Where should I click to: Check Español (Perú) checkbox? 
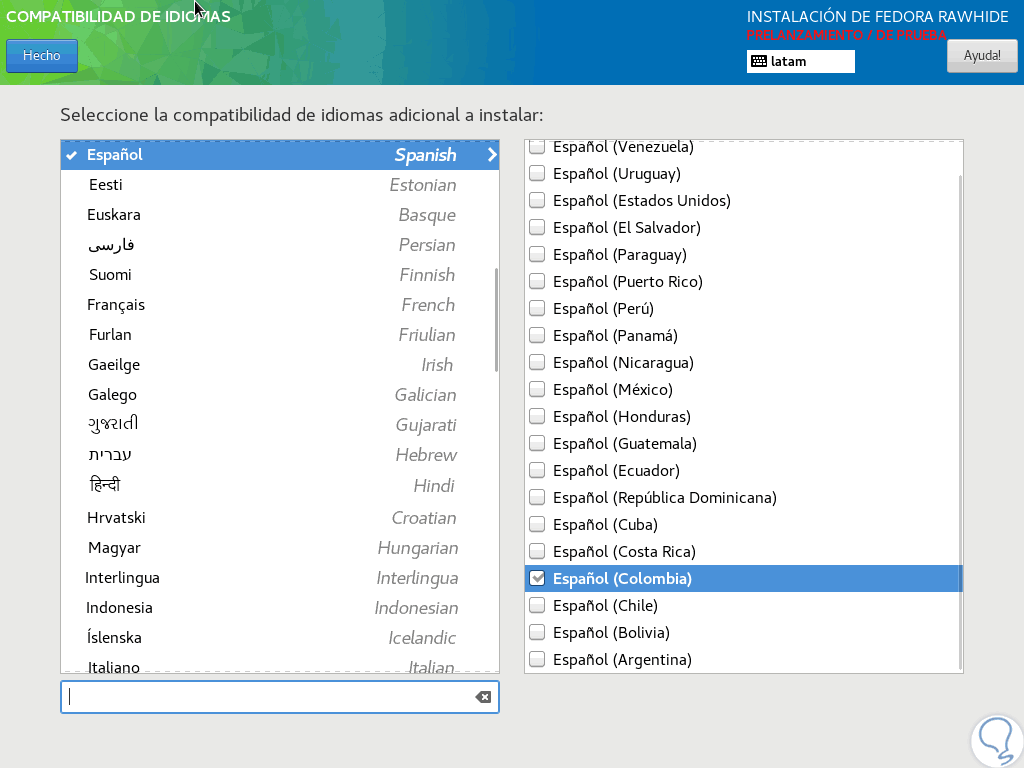click(537, 308)
